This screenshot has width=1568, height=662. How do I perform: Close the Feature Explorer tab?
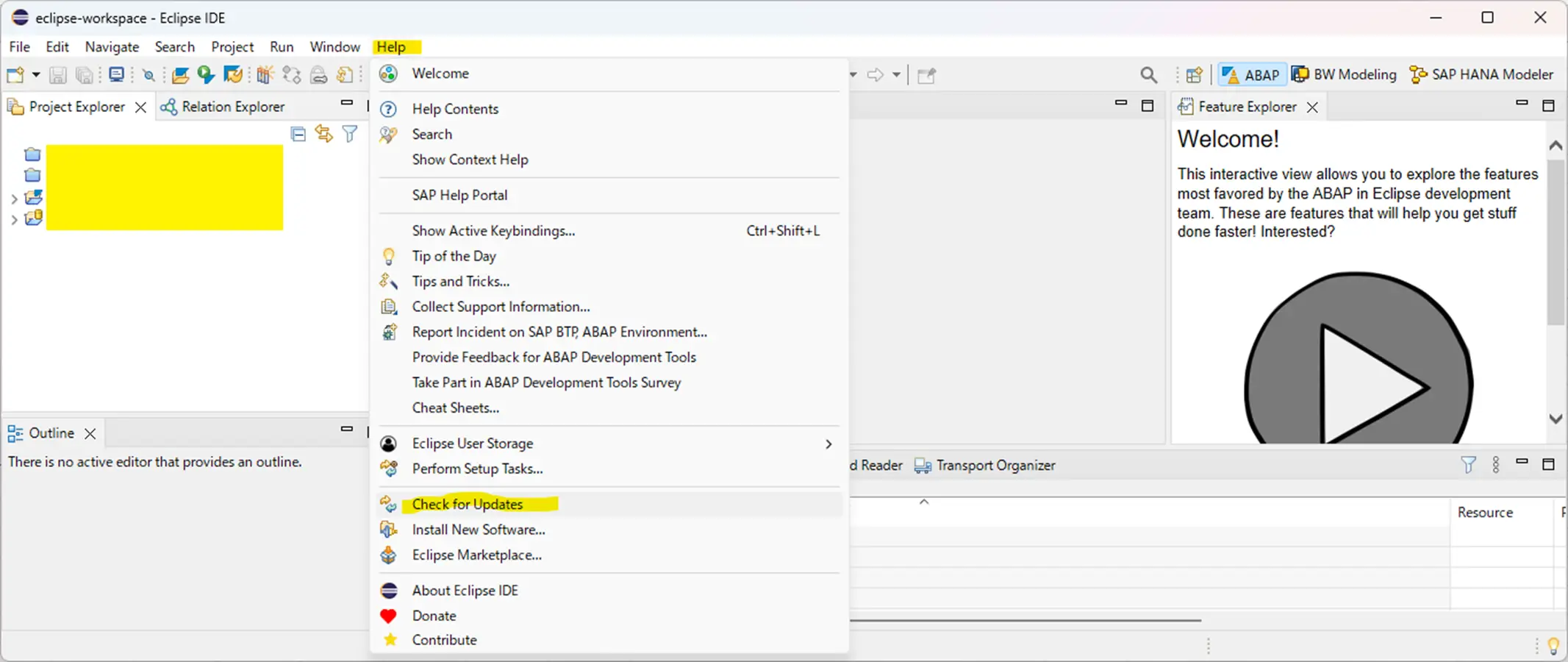point(1312,107)
